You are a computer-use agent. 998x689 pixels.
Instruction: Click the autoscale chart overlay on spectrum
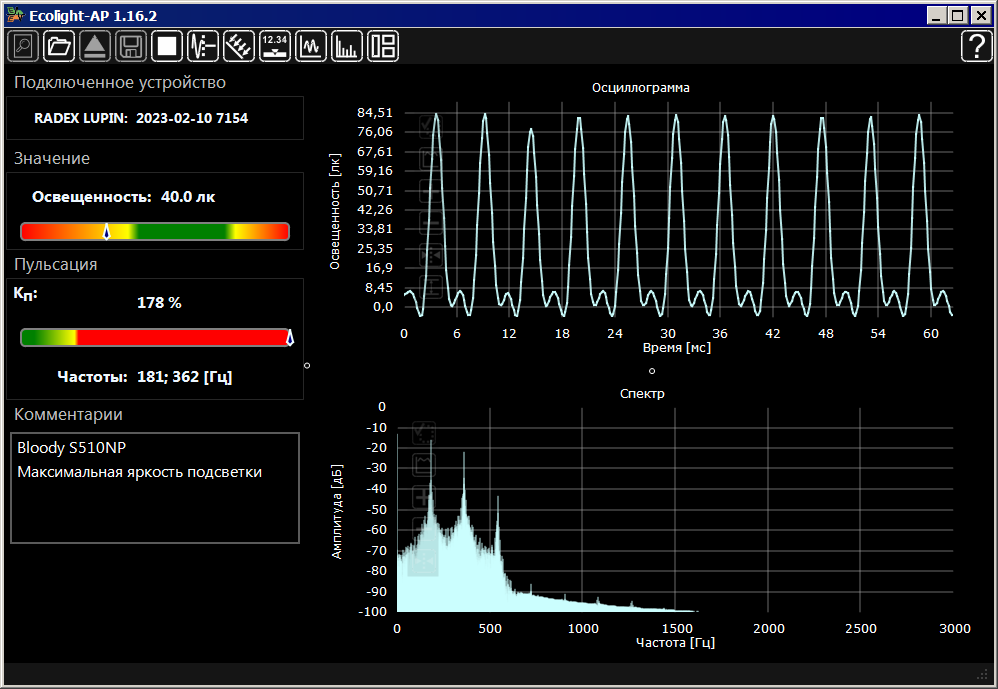[x=424, y=464]
